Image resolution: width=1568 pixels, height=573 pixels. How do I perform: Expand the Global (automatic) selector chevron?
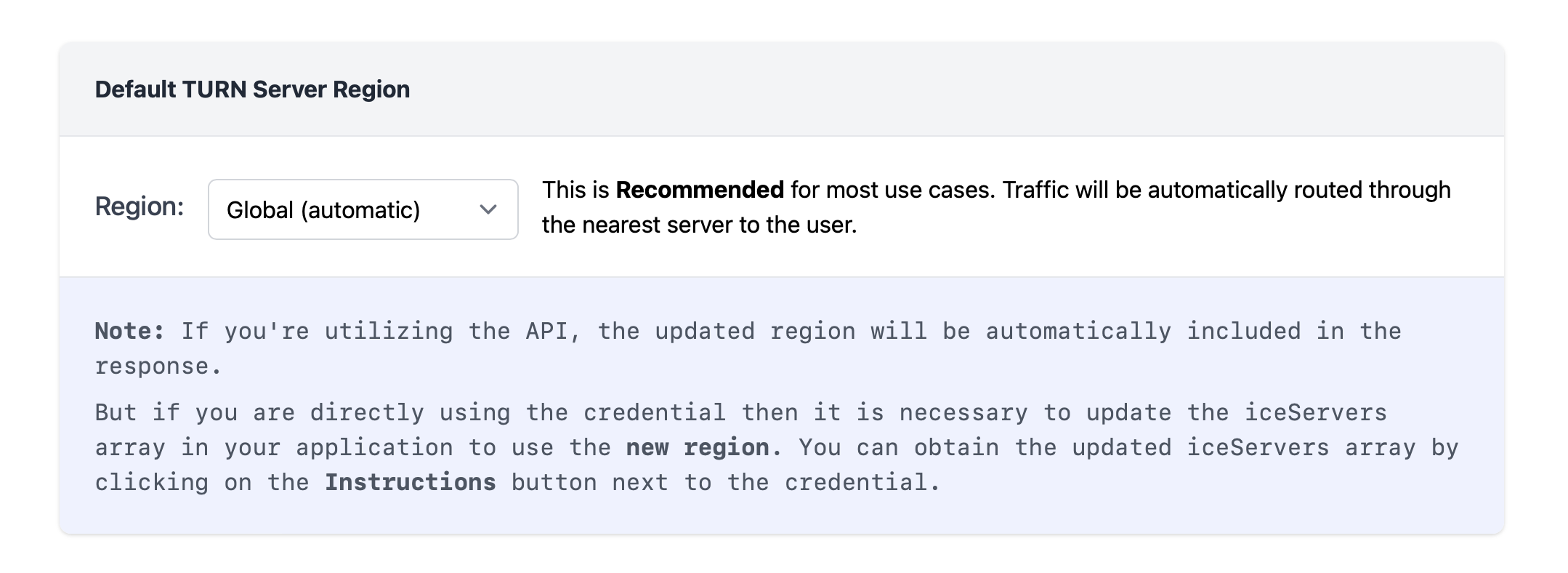pos(488,209)
